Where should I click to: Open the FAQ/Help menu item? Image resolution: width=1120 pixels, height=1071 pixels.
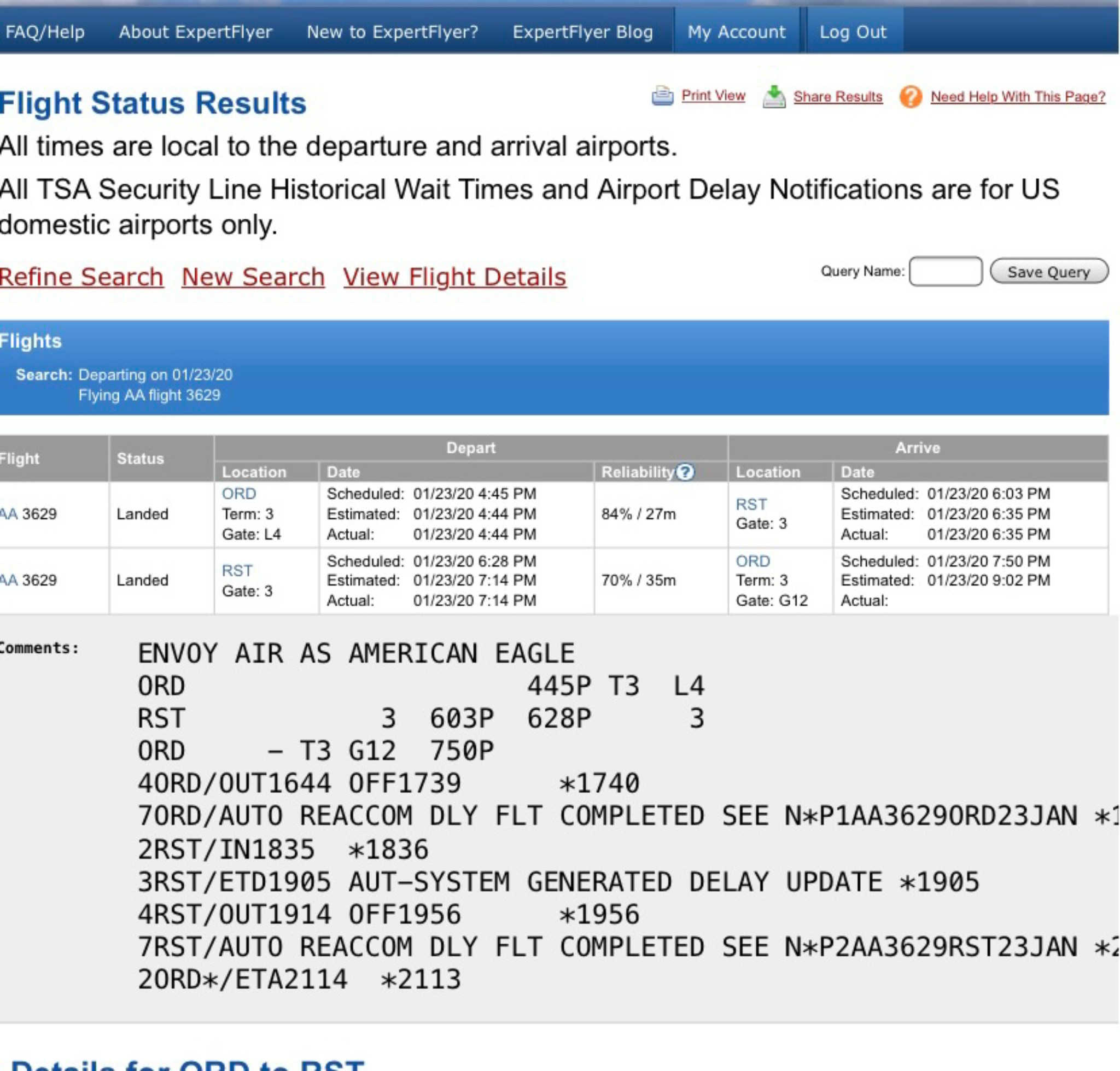[44, 32]
